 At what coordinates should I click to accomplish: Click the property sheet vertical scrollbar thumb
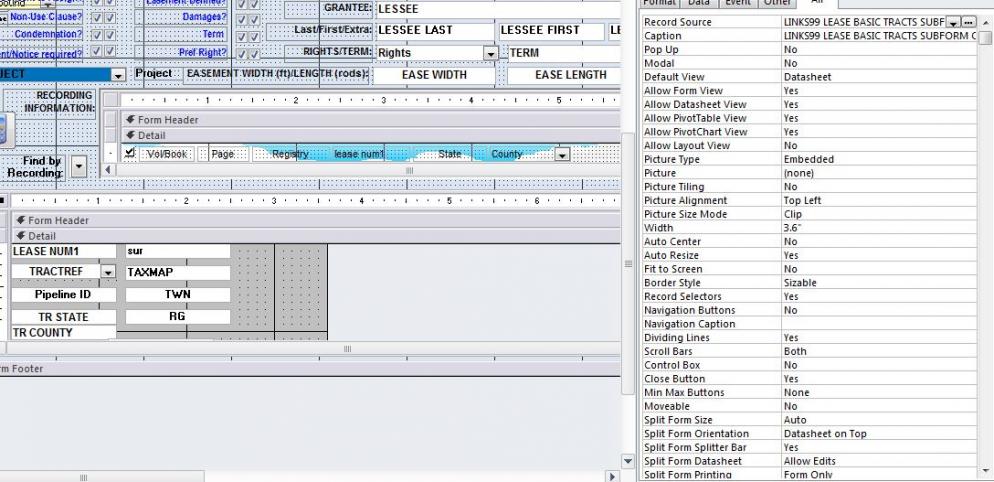pos(984,37)
